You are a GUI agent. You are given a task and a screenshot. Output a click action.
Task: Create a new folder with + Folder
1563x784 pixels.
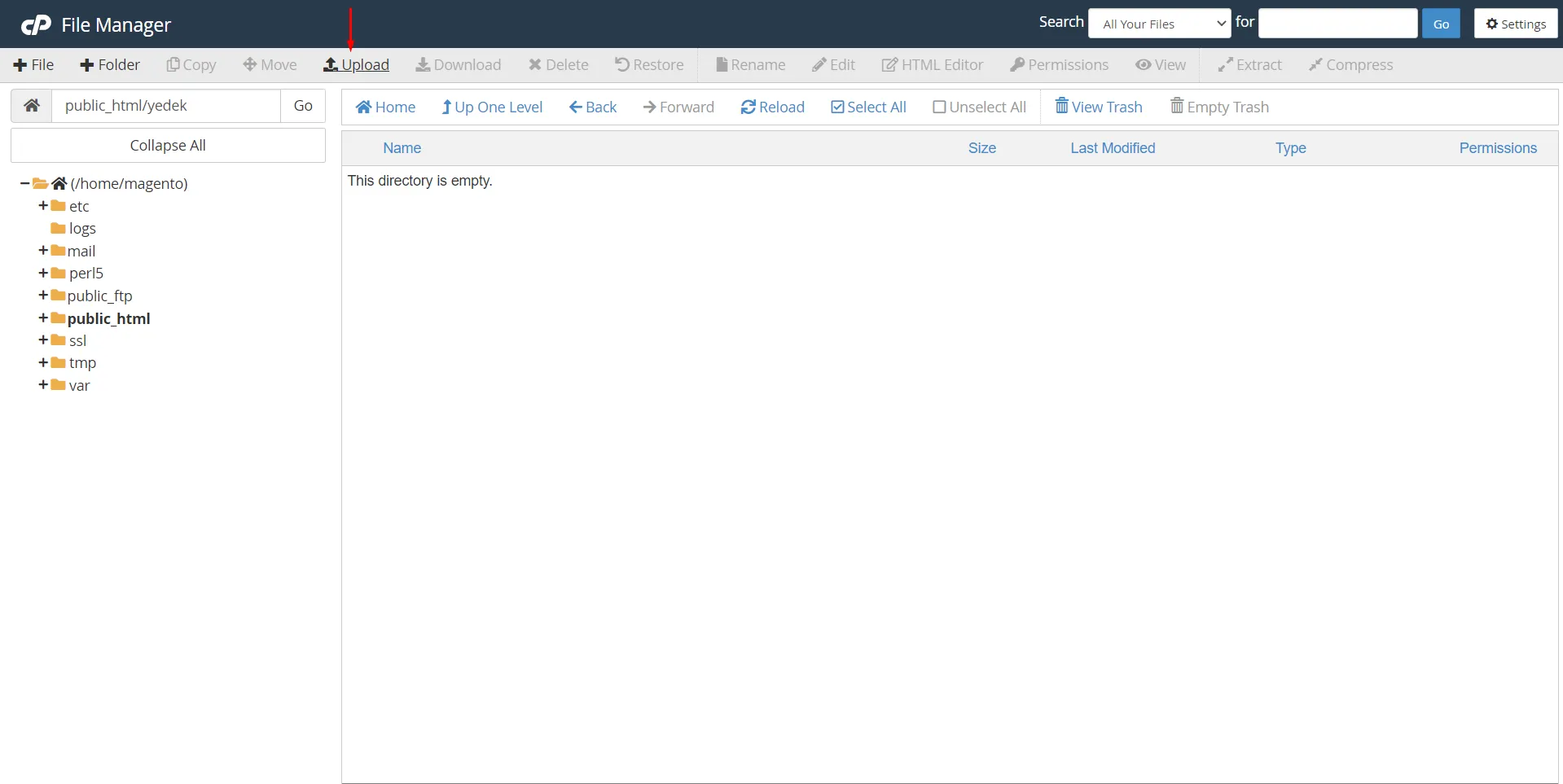click(x=110, y=65)
